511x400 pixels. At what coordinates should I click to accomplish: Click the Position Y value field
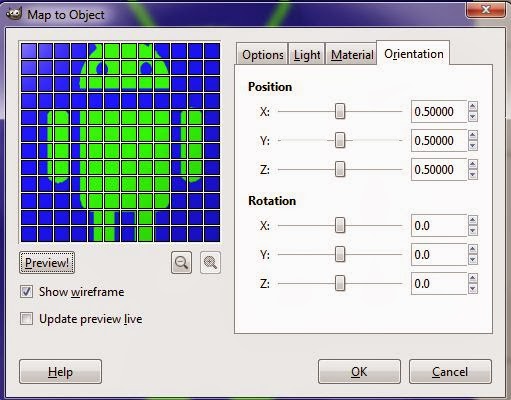point(439,140)
